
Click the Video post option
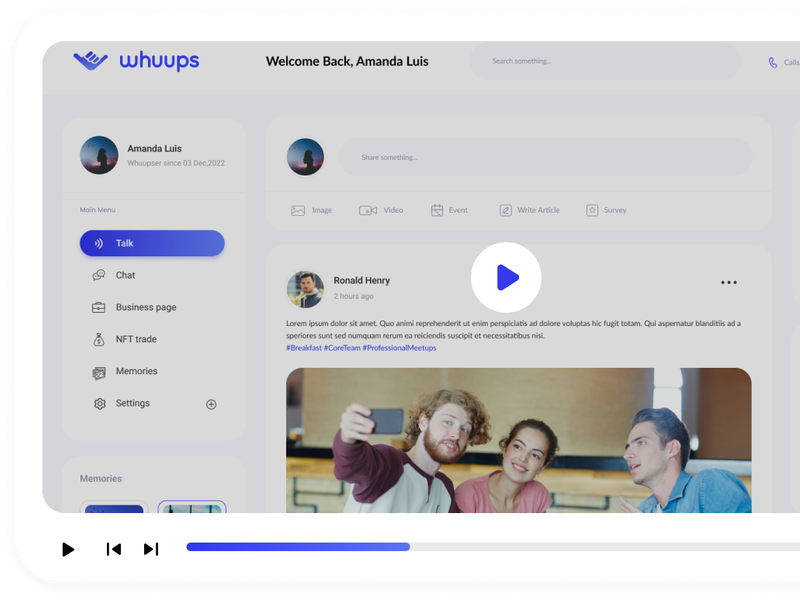pos(381,211)
